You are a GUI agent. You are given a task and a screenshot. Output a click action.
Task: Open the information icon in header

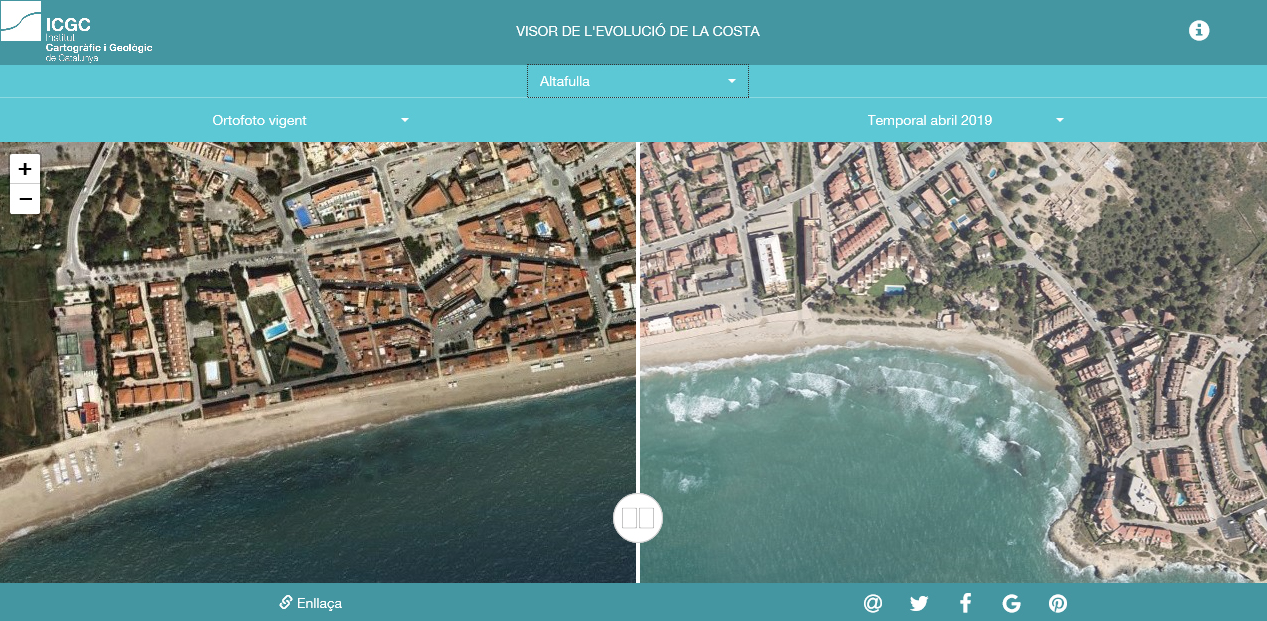pos(1199,31)
